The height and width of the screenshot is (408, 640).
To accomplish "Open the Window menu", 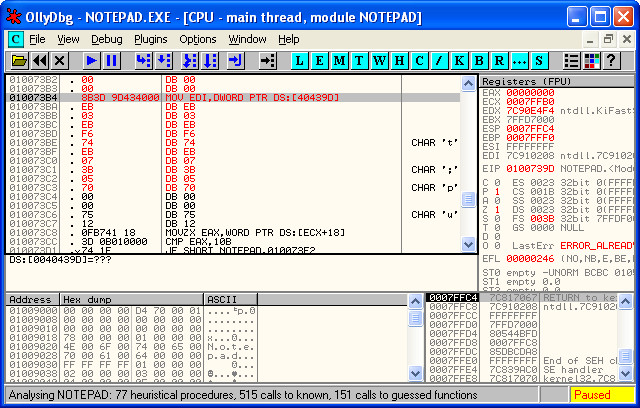I will (247, 40).
